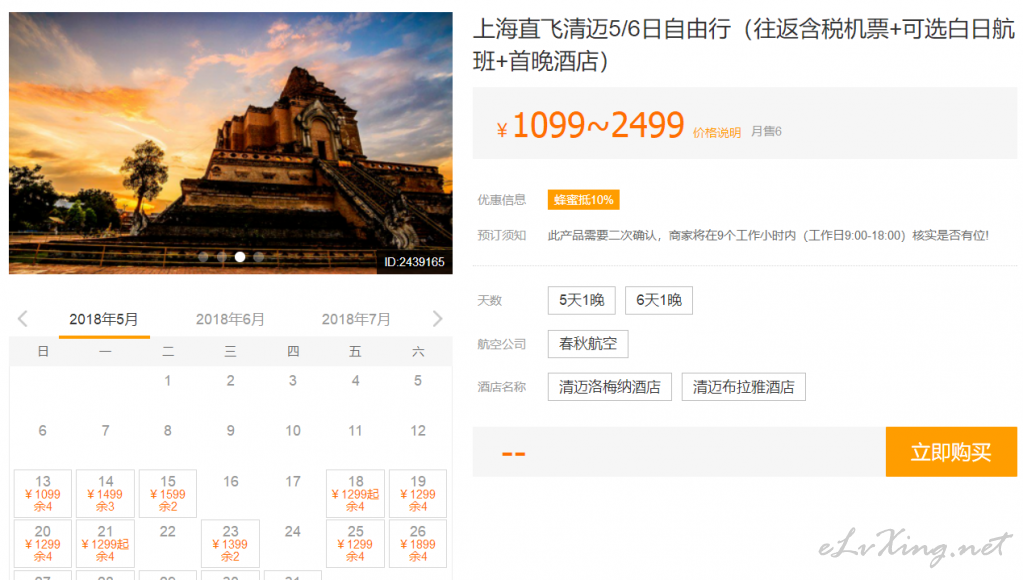Pick May 25 departure date
This screenshot has width=1023, height=580.
(356, 543)
